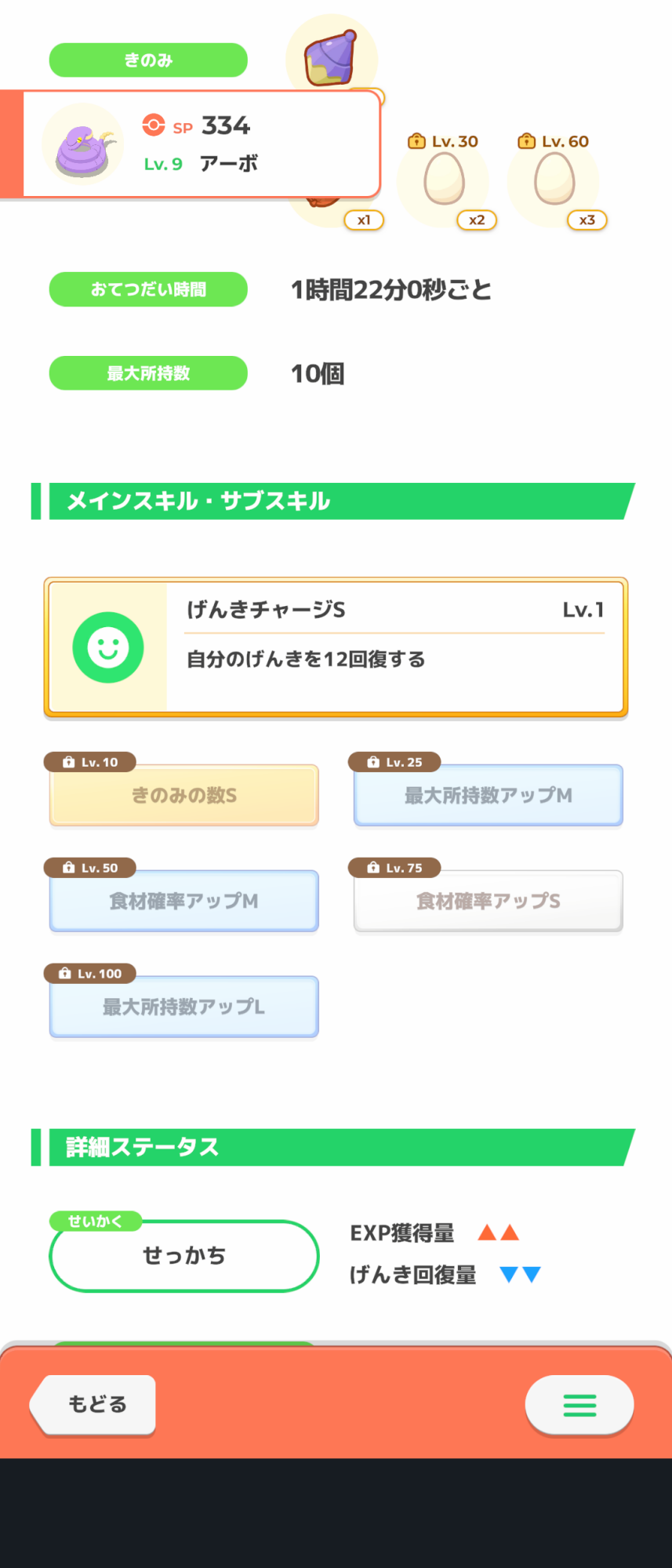The height and width of the screenshot is (1568, 672).
Task: Tap the きのみ green label
Action: coord(148,60)
